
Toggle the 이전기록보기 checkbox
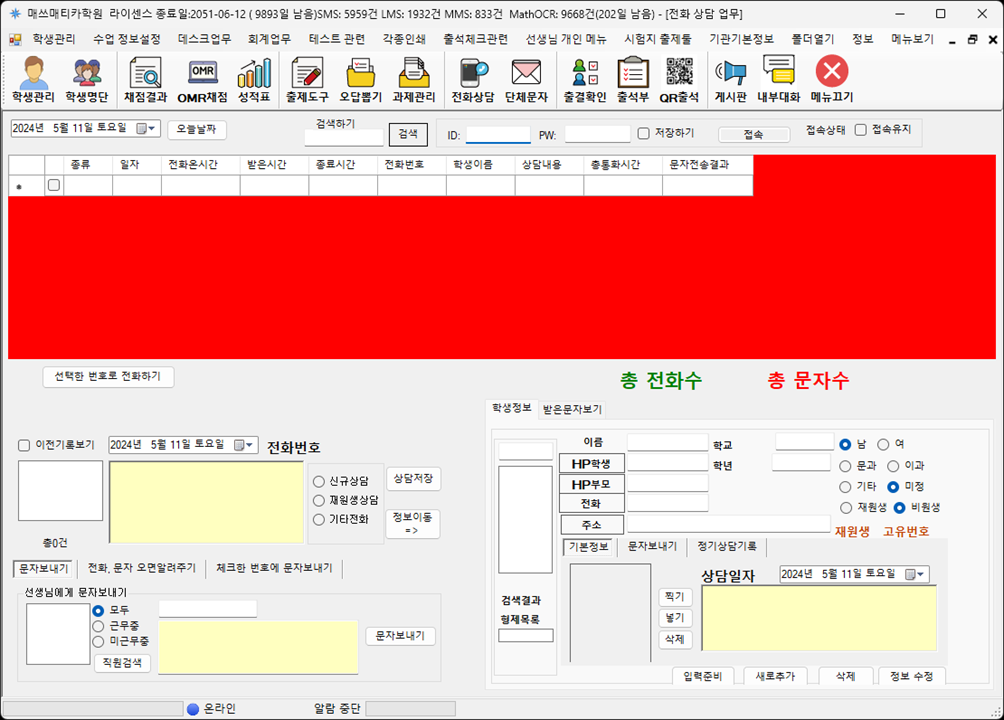[x=24, y=445]
